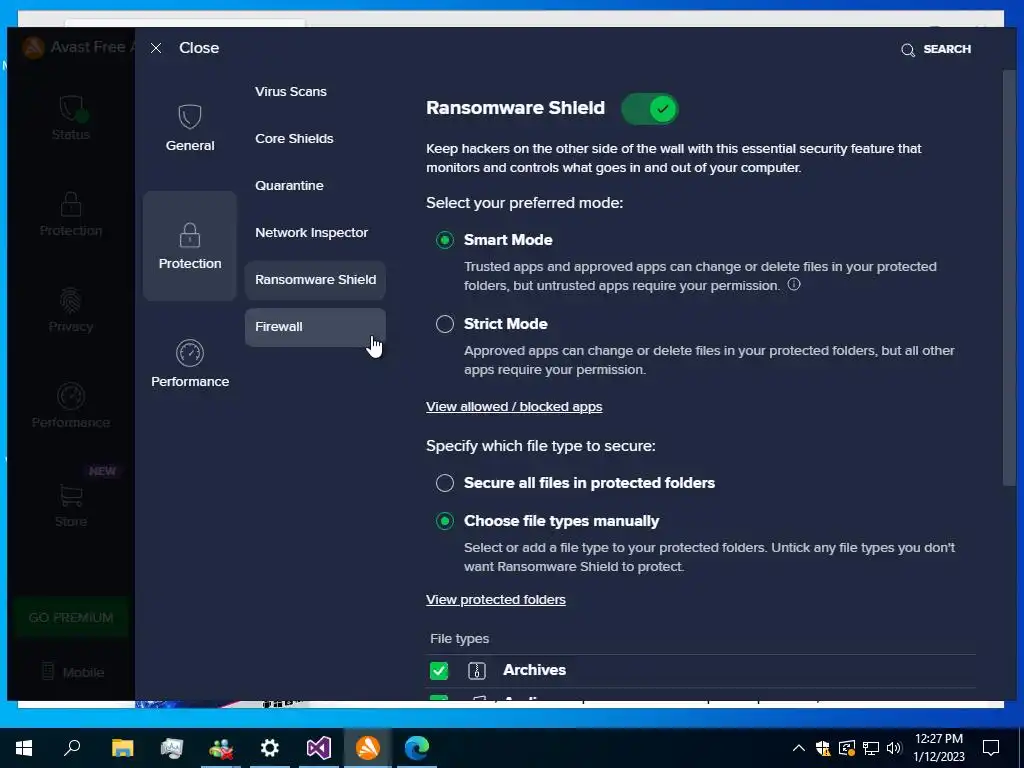Viewport: 1024px width, 768px height.
Task: Click the settings panel vertical scrollbar
Action: click(1010, 278)
